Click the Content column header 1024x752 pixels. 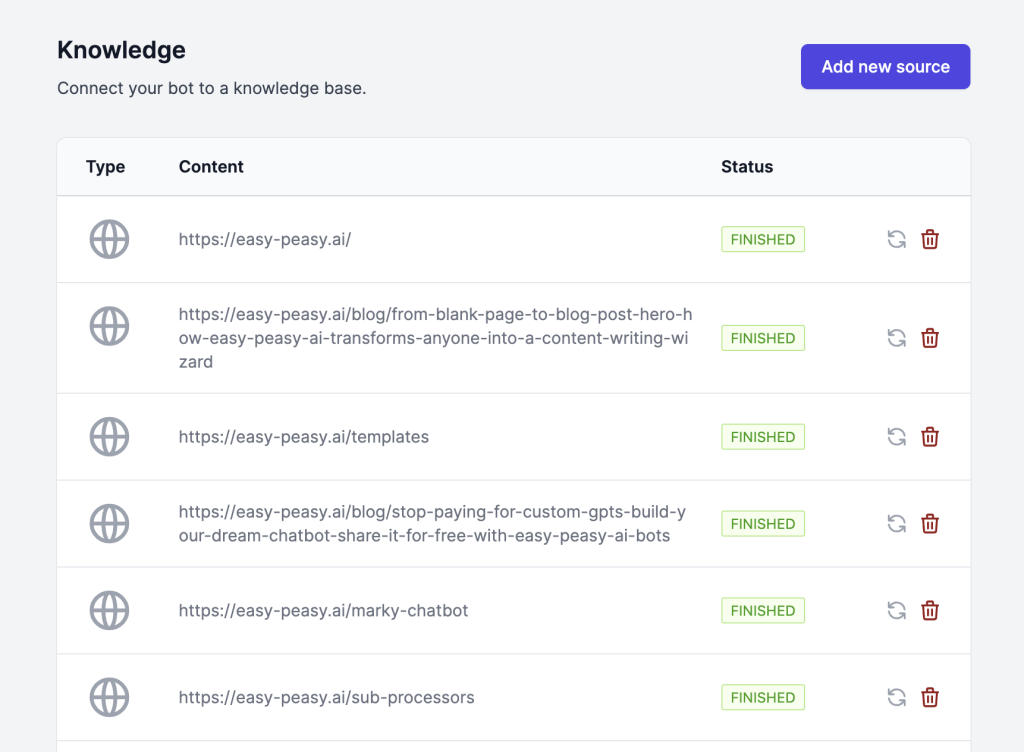click(x=211, y=167)
